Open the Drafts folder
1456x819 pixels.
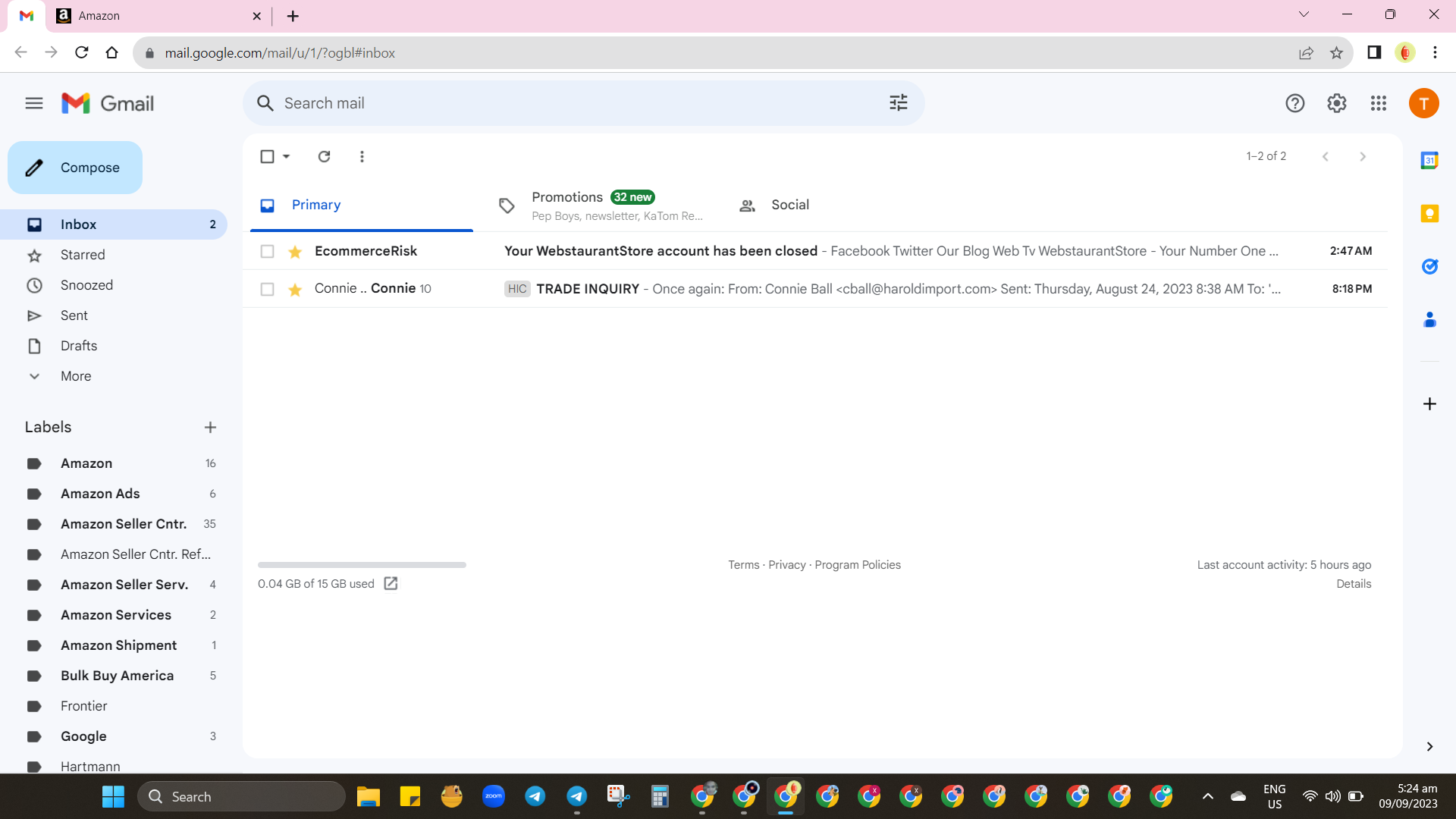pos(114,346)
